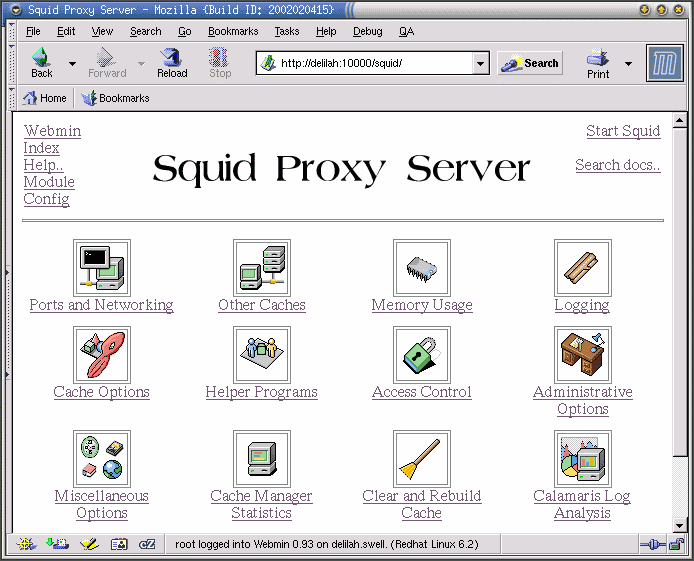This screenshot has width=694, height=561.
Task: Click the Start Squid link
Action: 623,131
